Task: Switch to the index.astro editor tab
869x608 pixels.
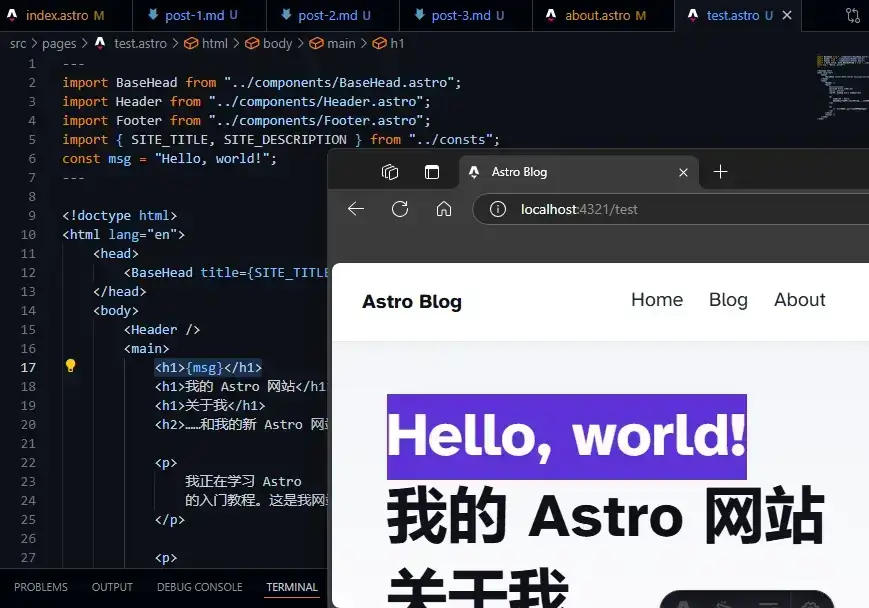Action: coord(61,16)
